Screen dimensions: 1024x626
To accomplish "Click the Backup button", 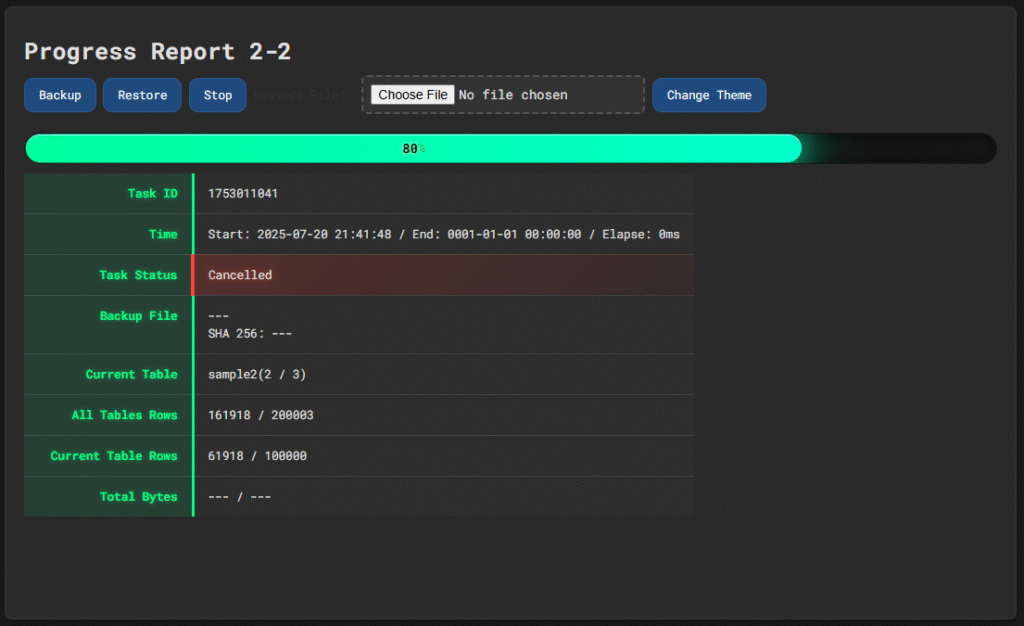I will point(60,95).
